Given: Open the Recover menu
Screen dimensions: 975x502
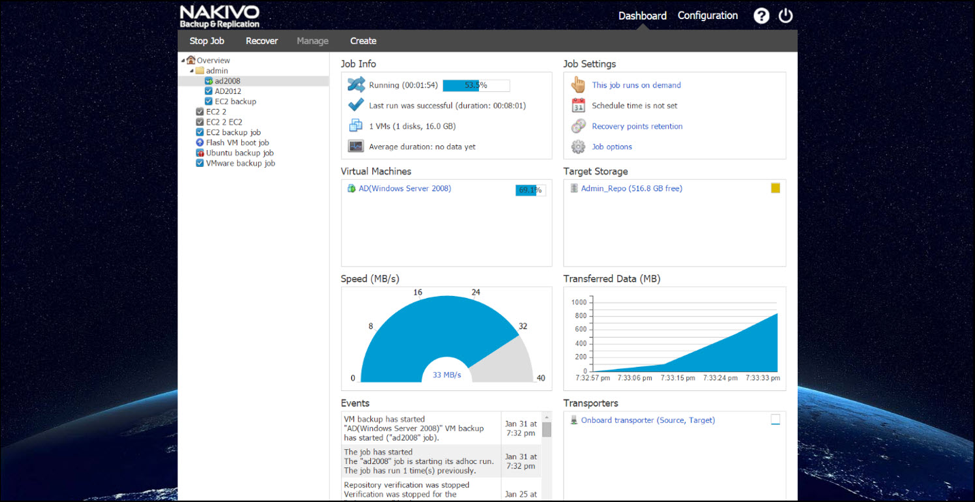Looking at the screenshot, I should [262, 41].
